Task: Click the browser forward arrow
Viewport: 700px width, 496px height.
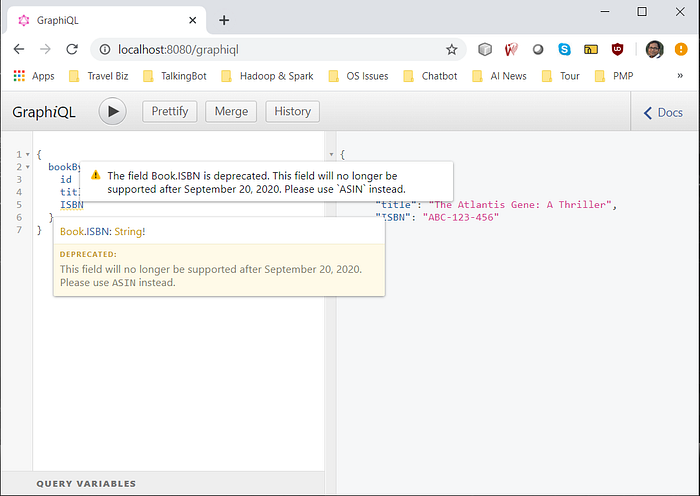Action: coord(45,49)
